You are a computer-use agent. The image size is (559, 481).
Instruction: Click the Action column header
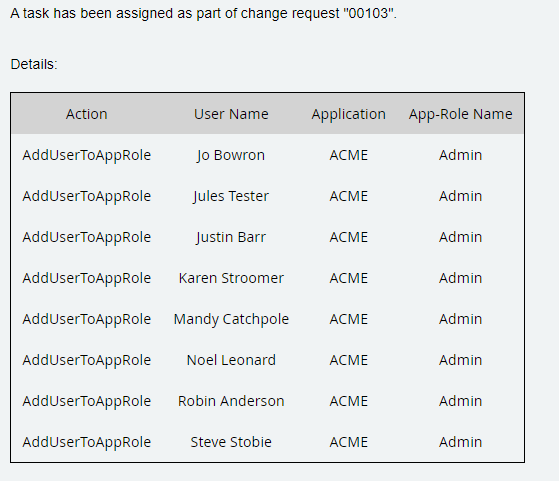tap(86, 114)
